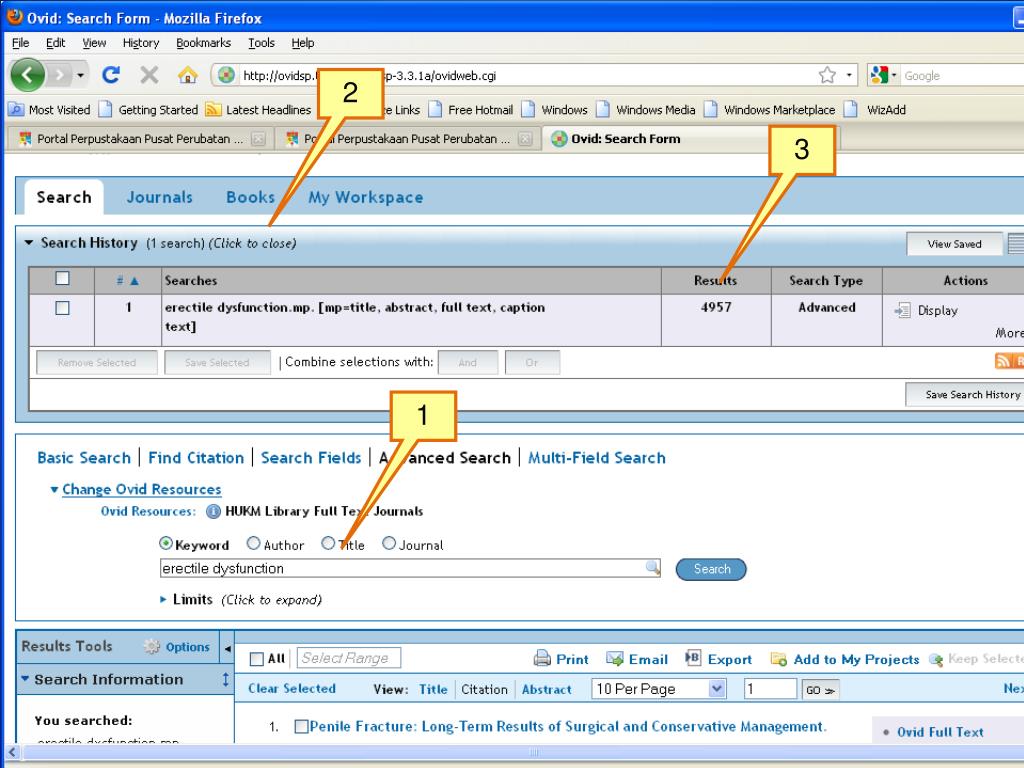Screen dimensions: 1024x768
Task: Click the Search Fields link
Action: [311, 458]
